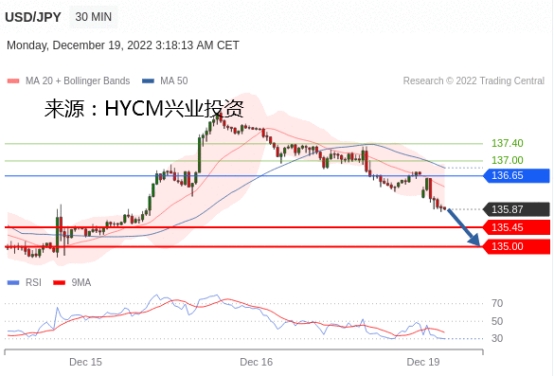Click the MA 50 blue legend swatch
Viewport: 554px width, 376px height.
(x=148, y=81)
